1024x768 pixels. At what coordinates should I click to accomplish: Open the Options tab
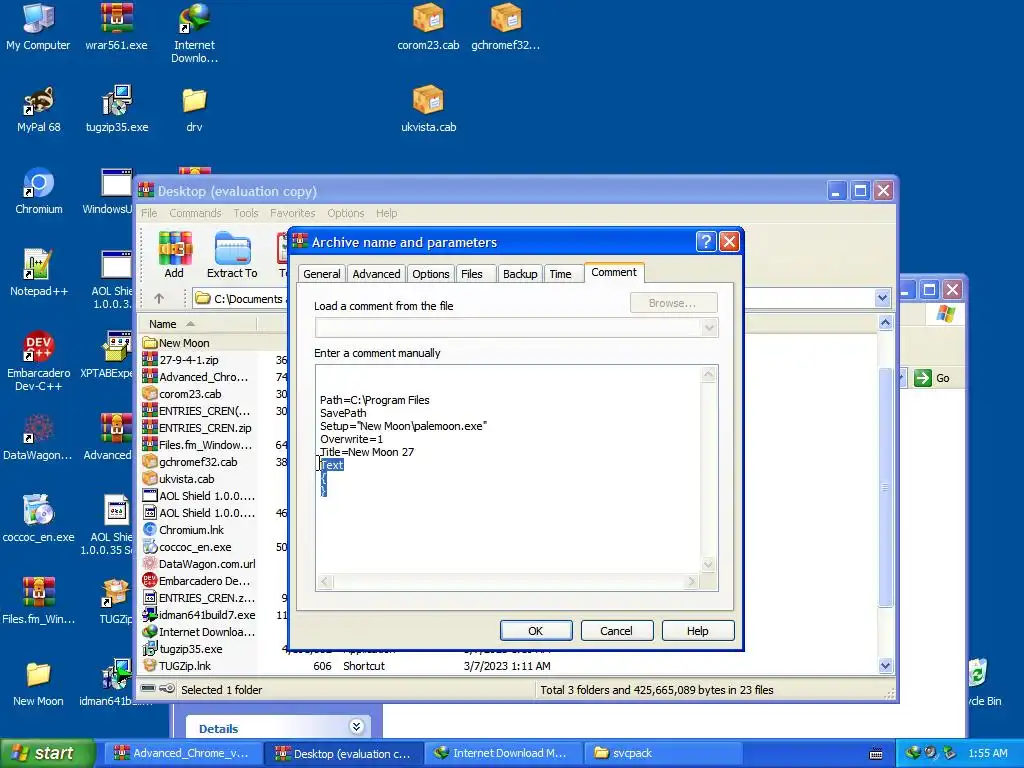pyautogui.click(x=430, y=274)
